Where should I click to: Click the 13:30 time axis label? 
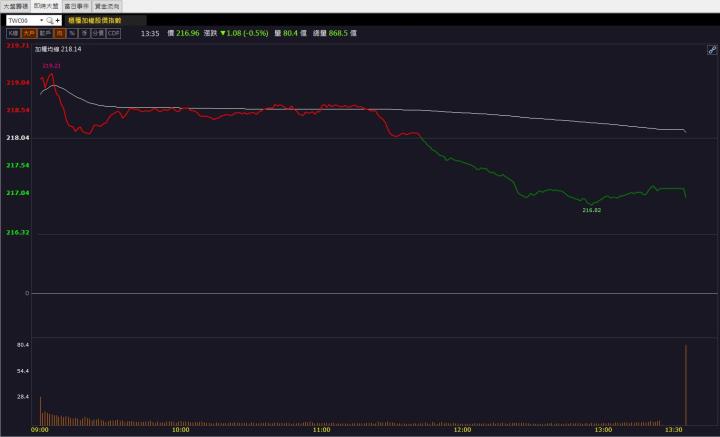pos(674,430)
